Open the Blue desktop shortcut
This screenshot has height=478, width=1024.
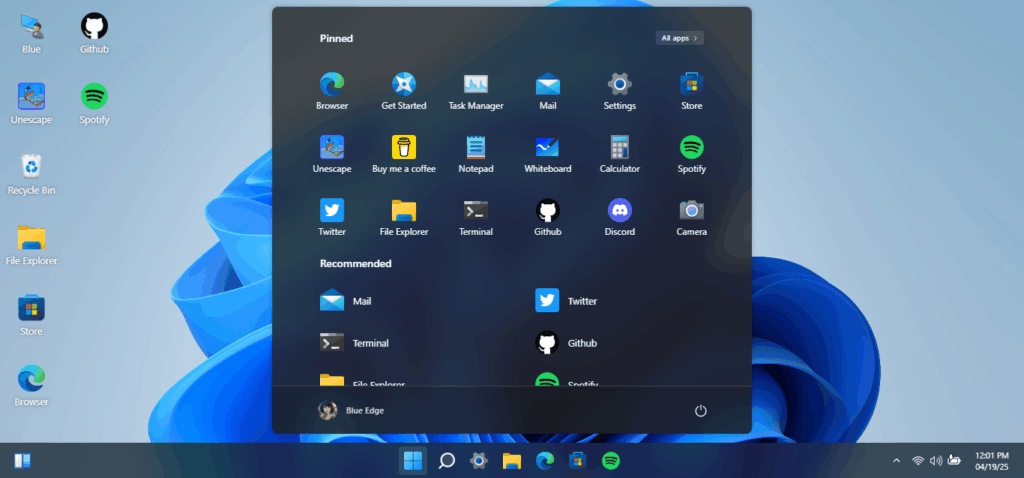pyautogui.click(x=31, y=34)
